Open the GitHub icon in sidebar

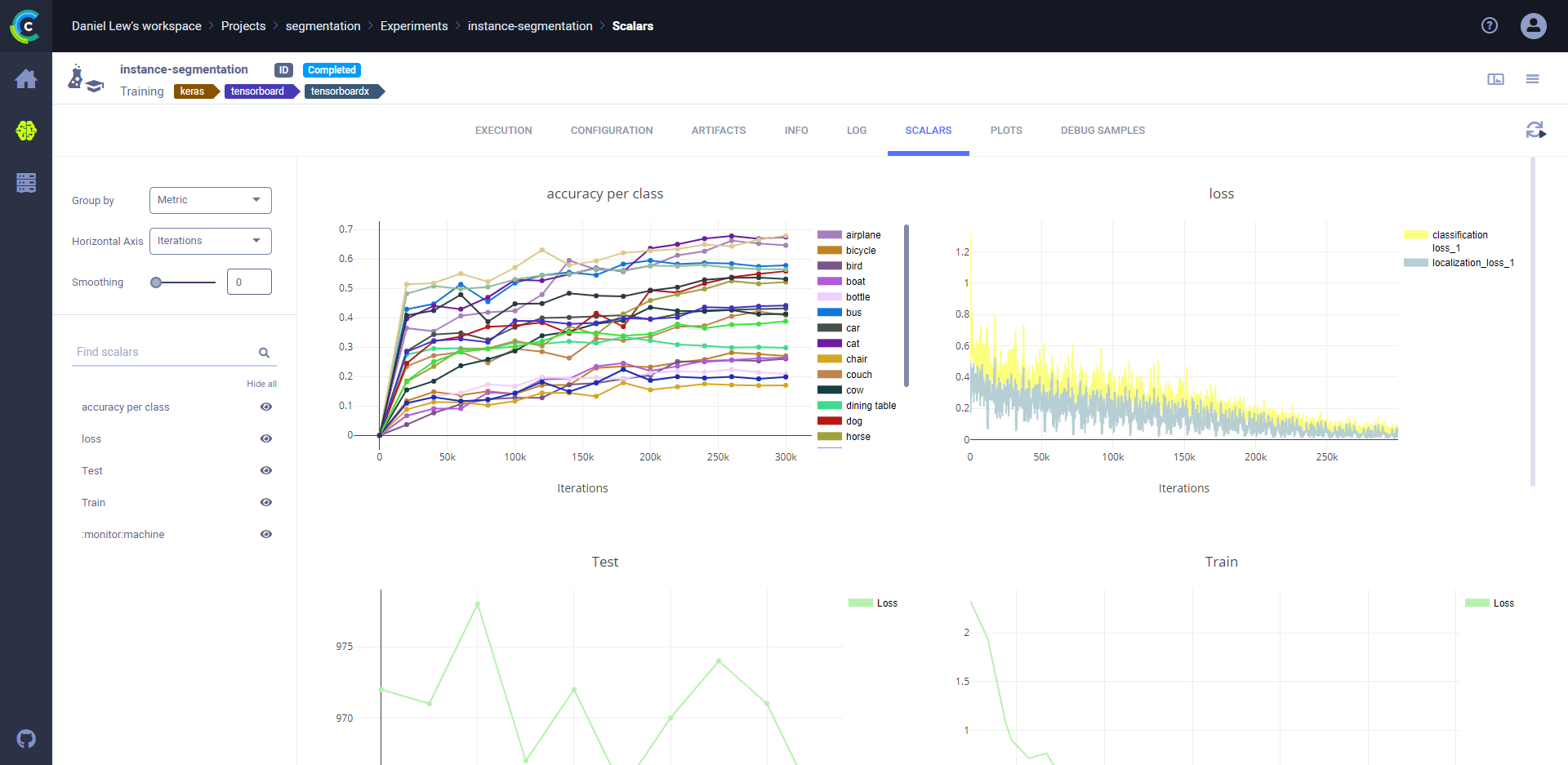[x=26, y=739]
